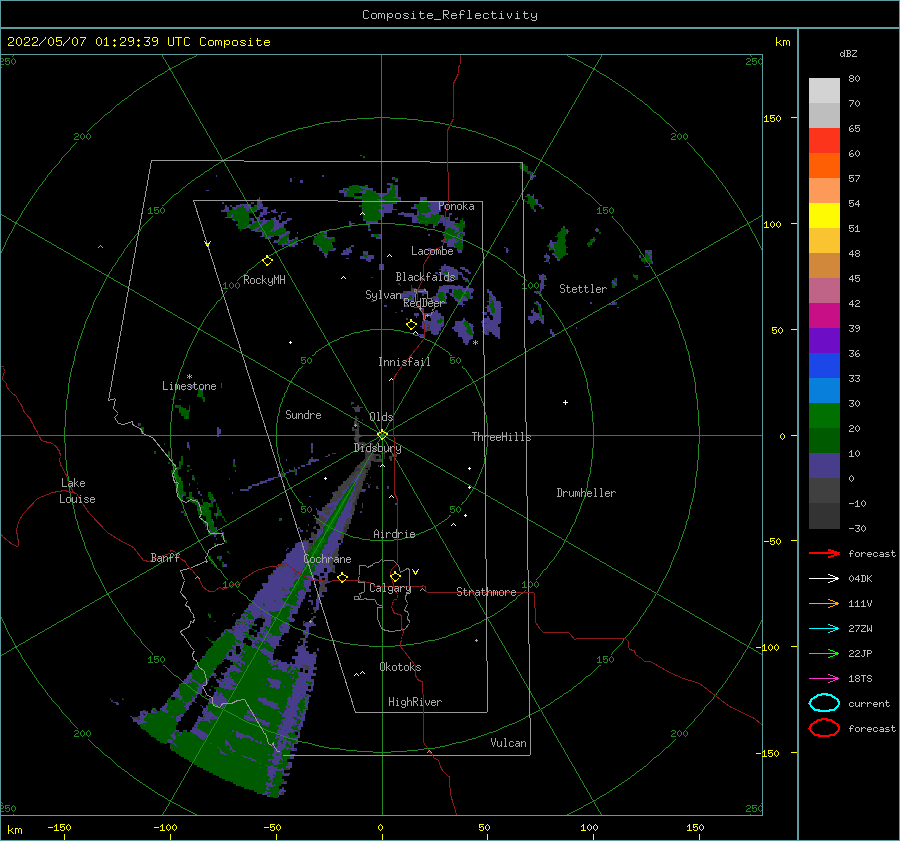Click the RockyMH location label
Image resolution: width=900 pixels, height=841 pixels.
[264, 280]
